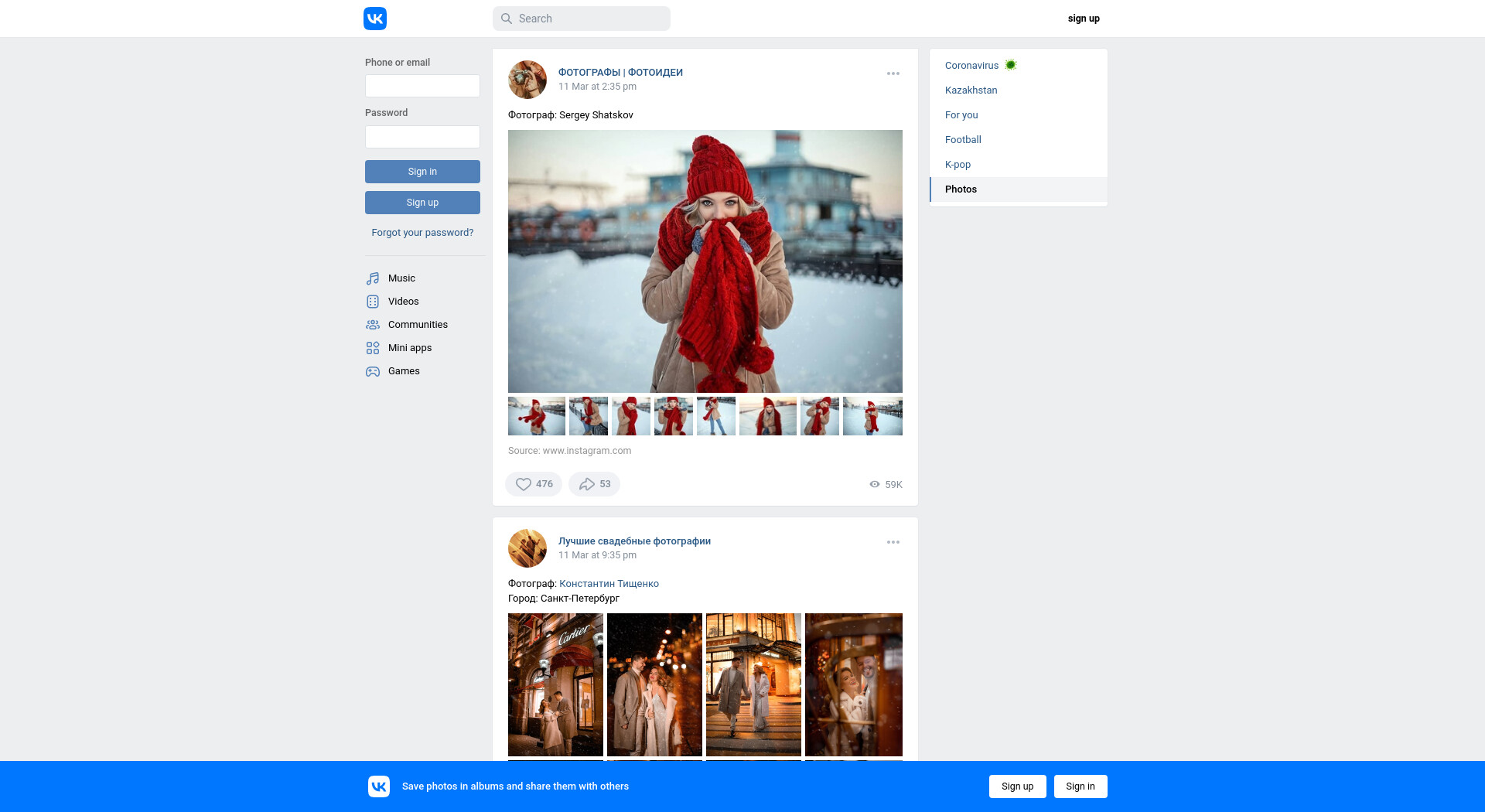Image resolution: width=1485 pixels, height=812 pixels.
Task: Click sign up in the top header
Action: coord(1084,19)
